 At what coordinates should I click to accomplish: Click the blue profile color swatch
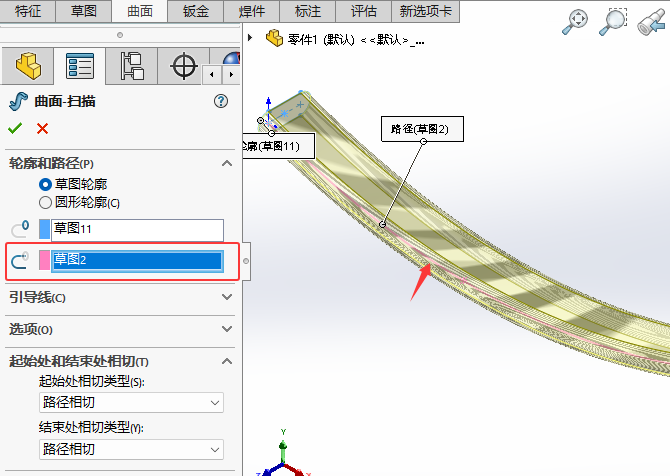(x=44, y=229)
